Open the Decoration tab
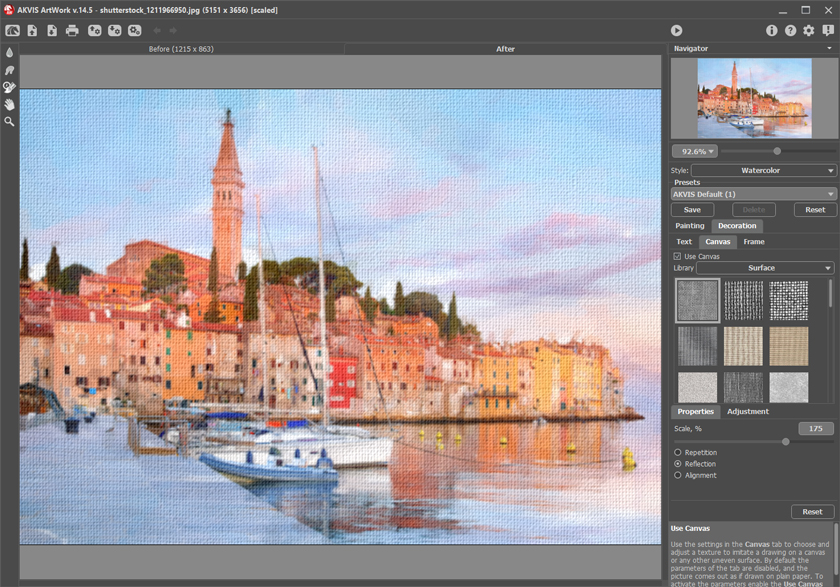This screenshot has height=587, width=840. tap(737, 226)
